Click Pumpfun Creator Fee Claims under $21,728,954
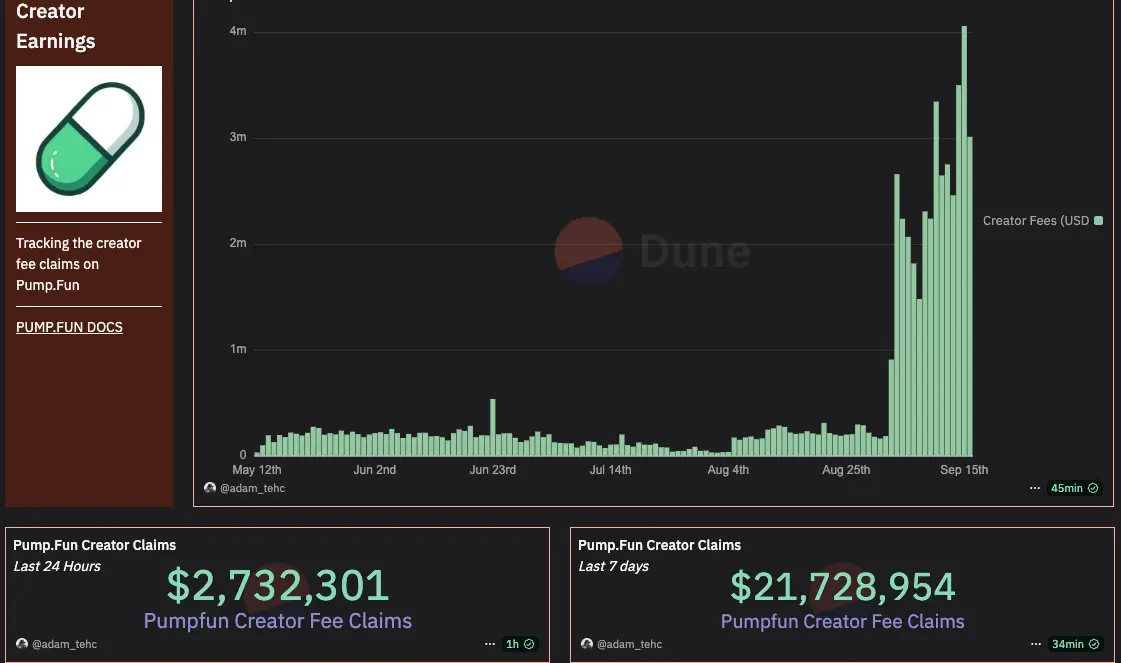Screen dimensions: 1121x663 tap(843, 622)
